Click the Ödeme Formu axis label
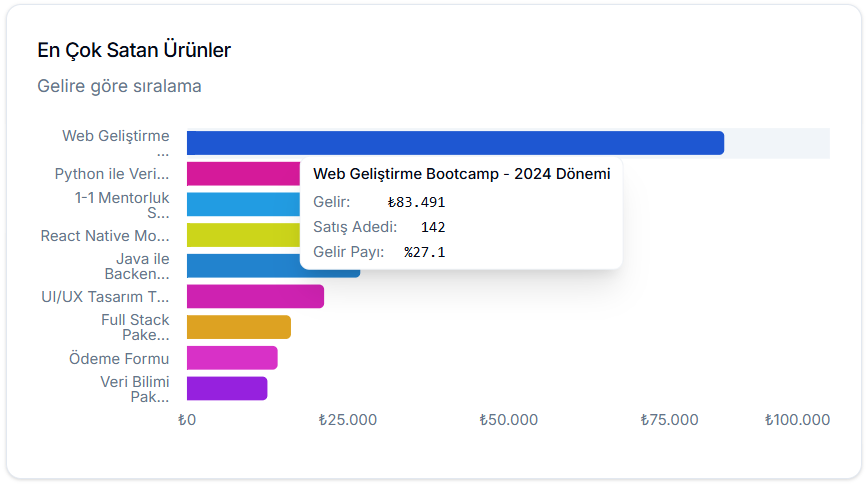868x485 pixels. point(119,358)
